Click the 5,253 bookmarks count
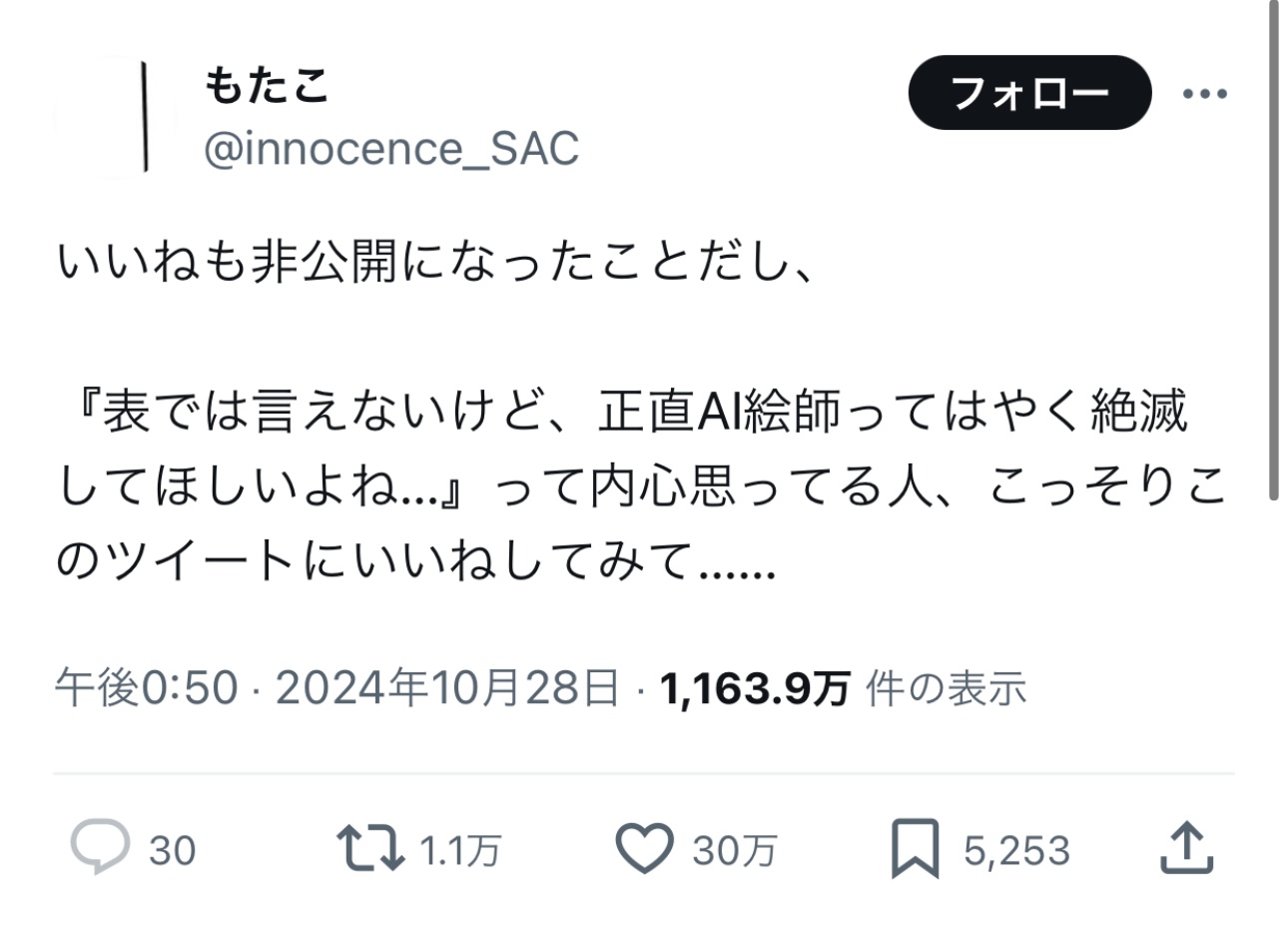Image resolution: width=1288 pixels, height=937 pixels. point(1016,851)
